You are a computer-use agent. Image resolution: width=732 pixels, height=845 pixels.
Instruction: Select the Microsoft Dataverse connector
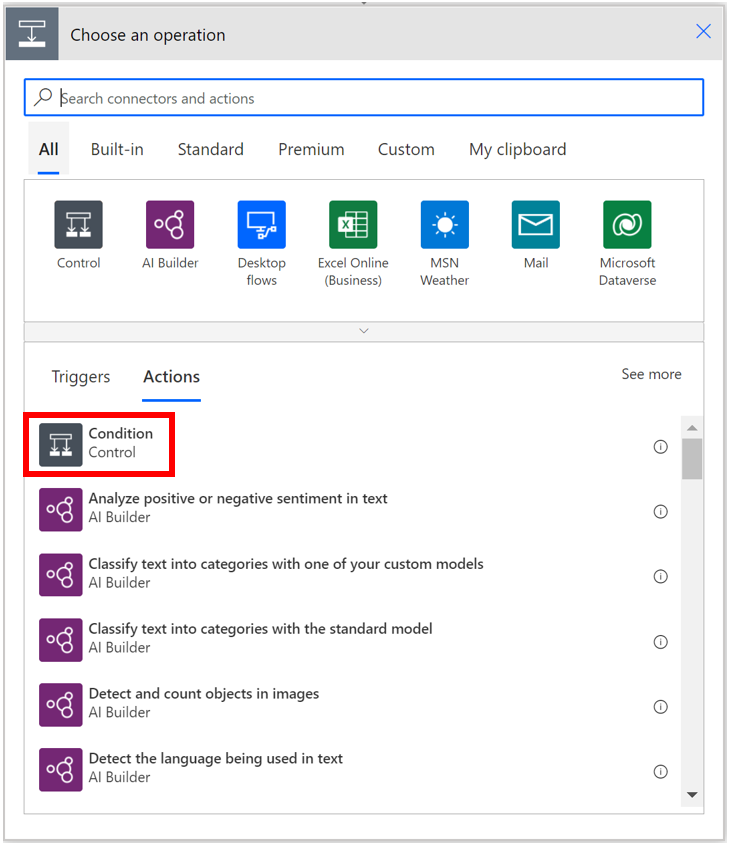pos(626,224)
